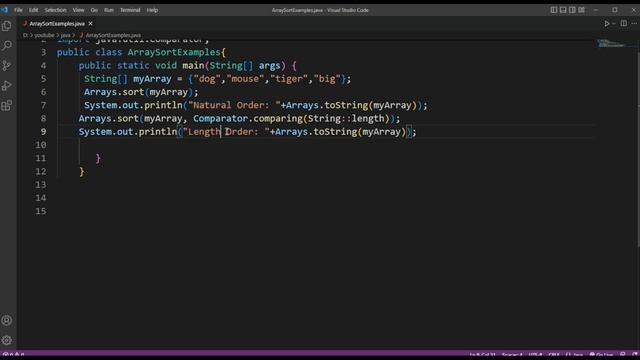Open the Customize Layout control
The image size is (640, 360).
pos(581,10)
